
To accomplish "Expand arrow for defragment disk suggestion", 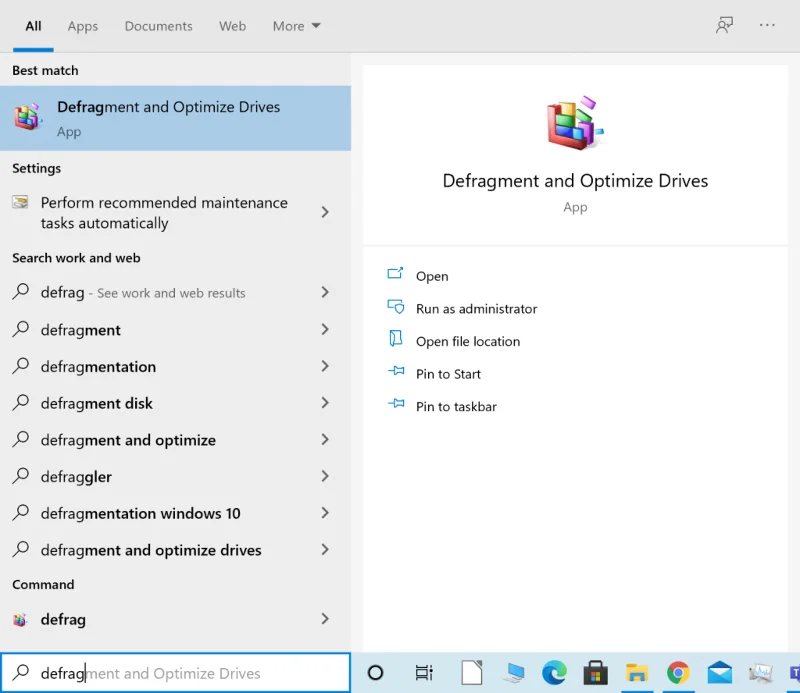I will 325,403.
